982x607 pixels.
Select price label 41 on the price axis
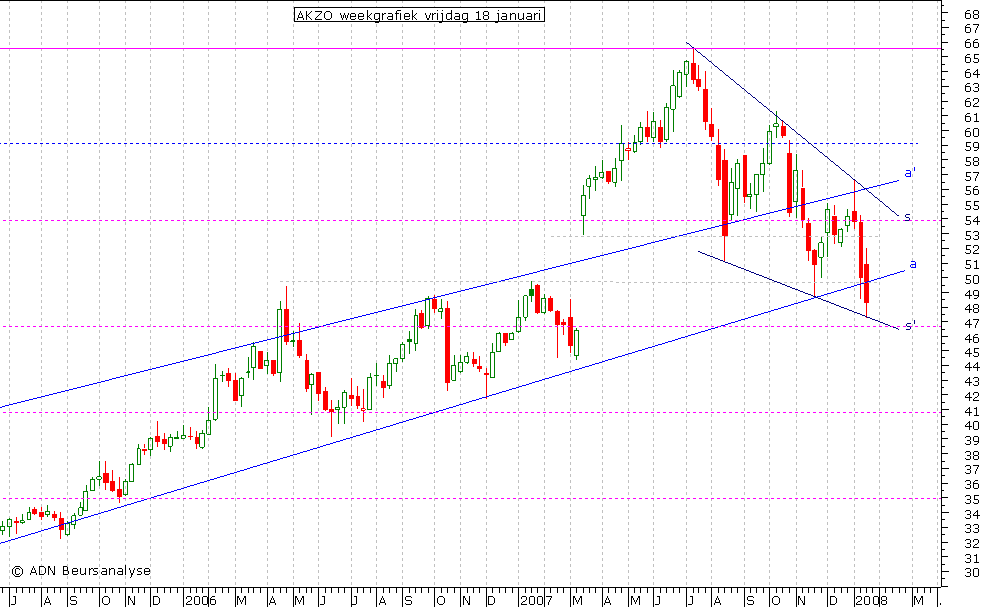pos(972,412)
